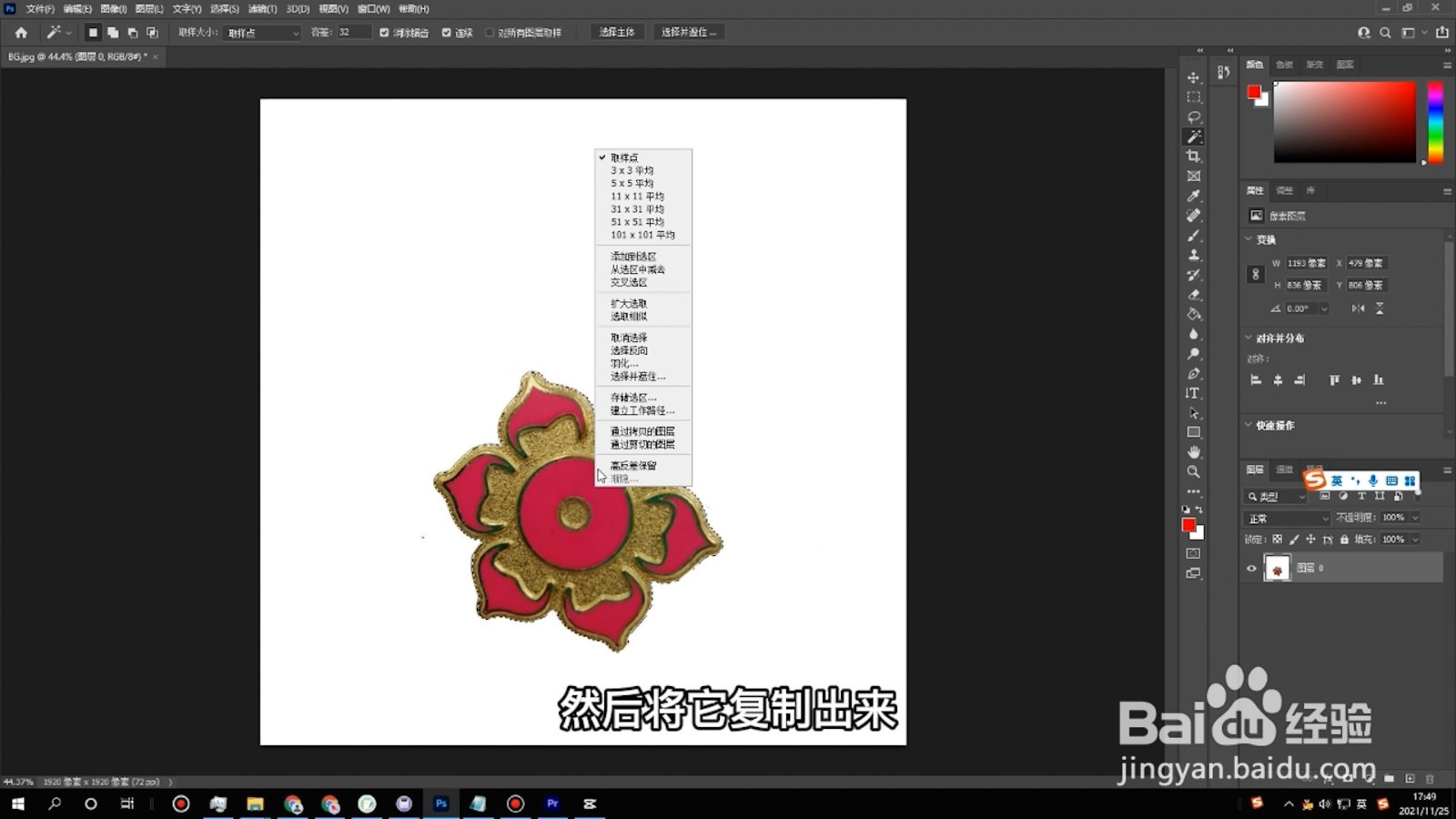The image size is (1456, 819).
Task: Toggle lock transparent pixels icon
Action: tap(1278, 540)
